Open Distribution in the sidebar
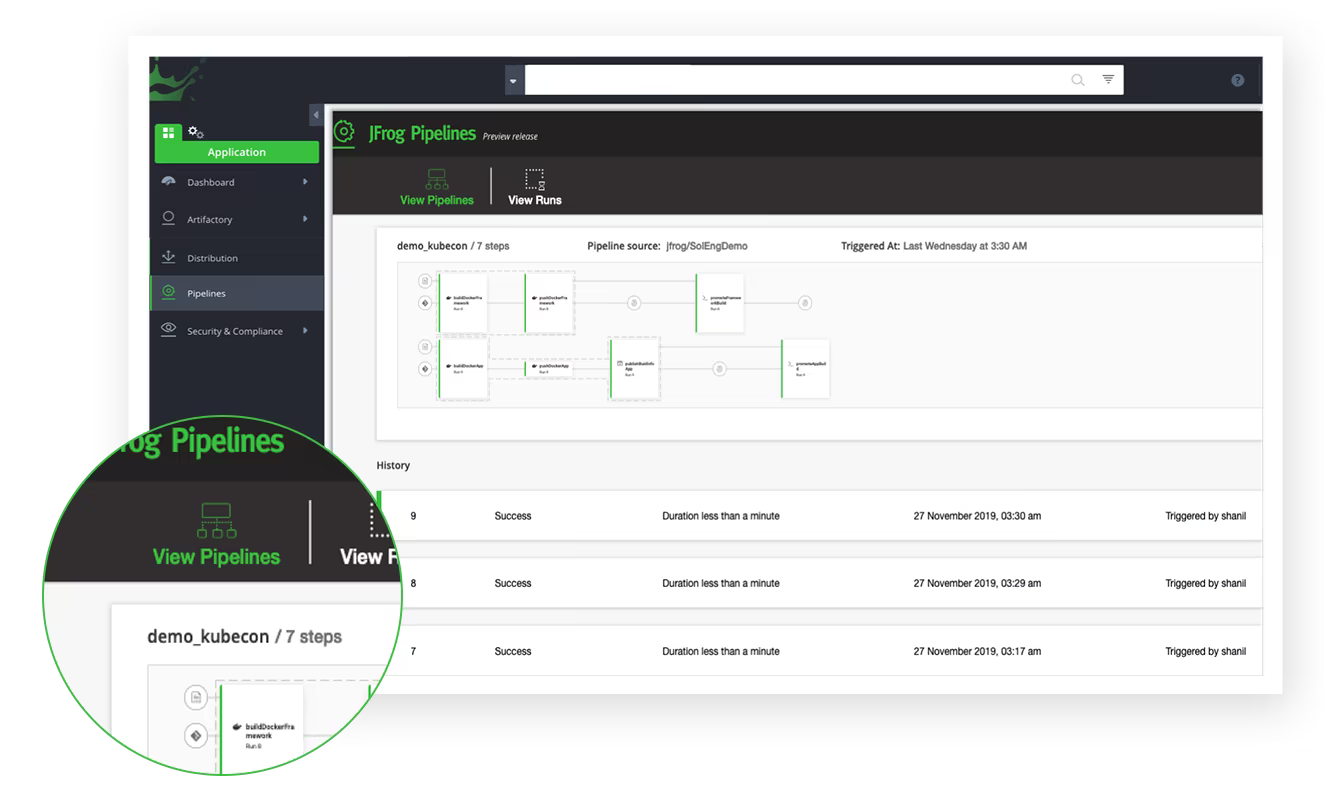Image resolution: width=1324 pixels, height=812 pixels. tap(236, 257)
